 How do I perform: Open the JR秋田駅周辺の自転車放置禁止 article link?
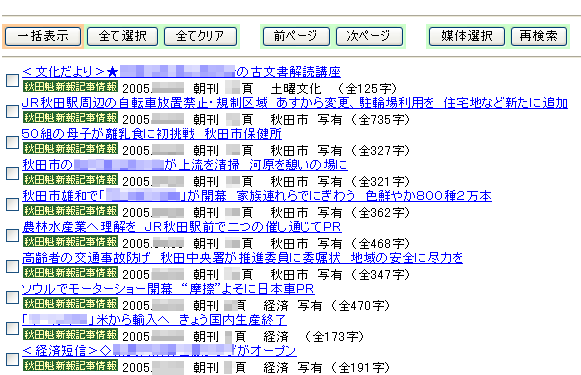(295, 103)
